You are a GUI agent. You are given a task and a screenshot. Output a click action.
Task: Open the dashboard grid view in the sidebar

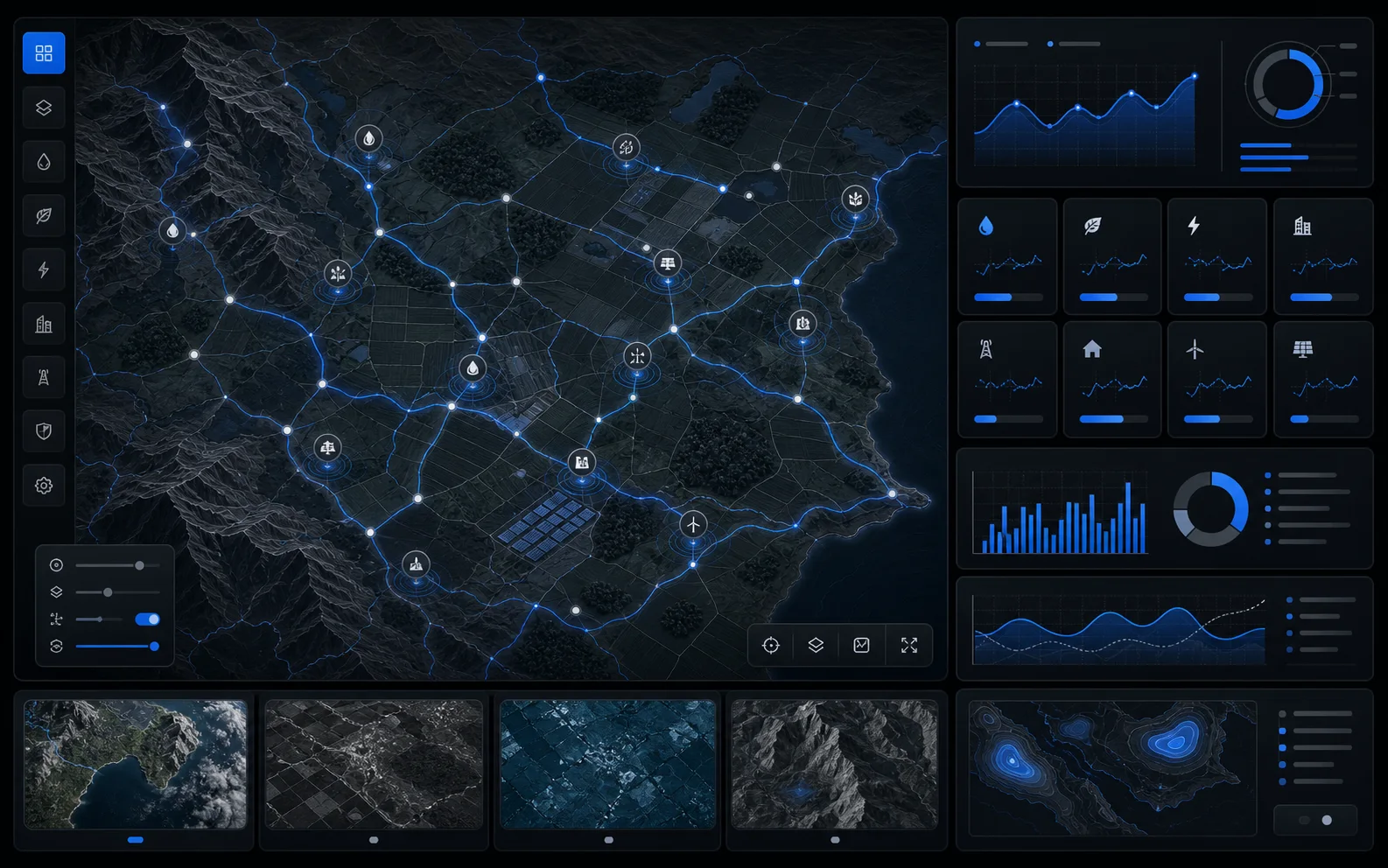(44, 53)
